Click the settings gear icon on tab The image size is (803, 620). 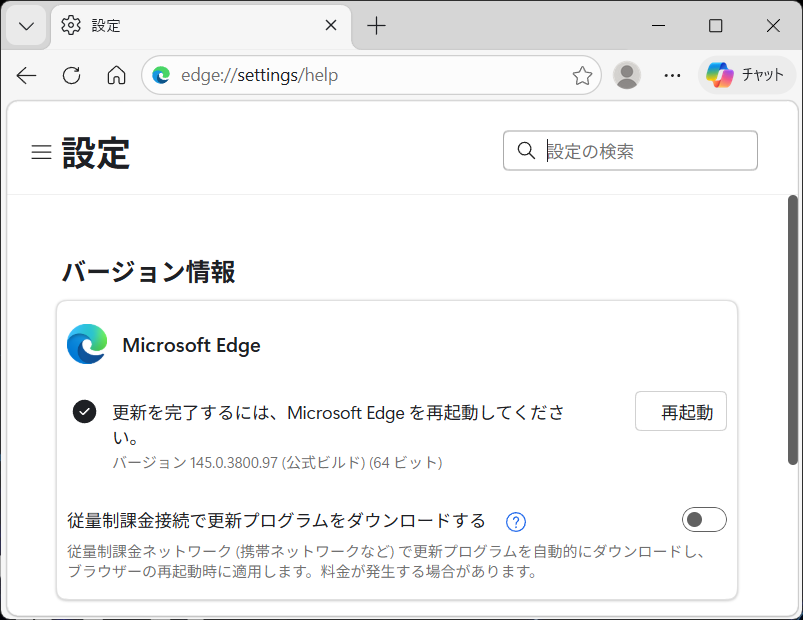(71, 25)
